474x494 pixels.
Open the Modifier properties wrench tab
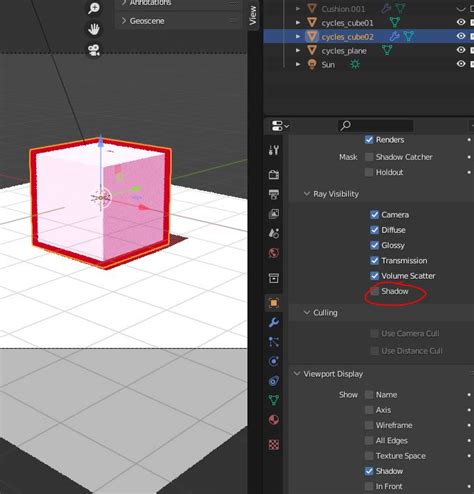[274, 322]
